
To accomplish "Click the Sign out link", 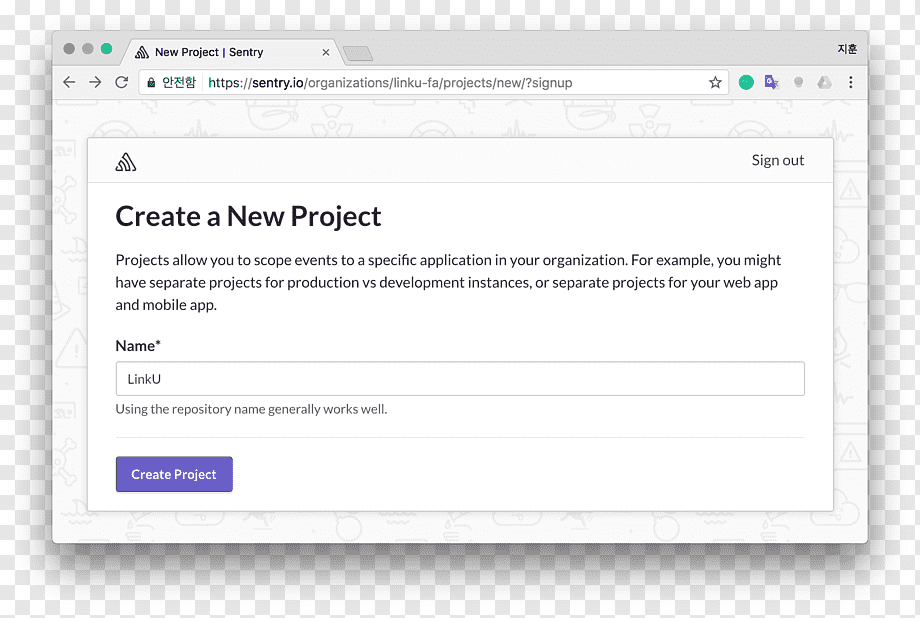I will (x=777, y=160).
